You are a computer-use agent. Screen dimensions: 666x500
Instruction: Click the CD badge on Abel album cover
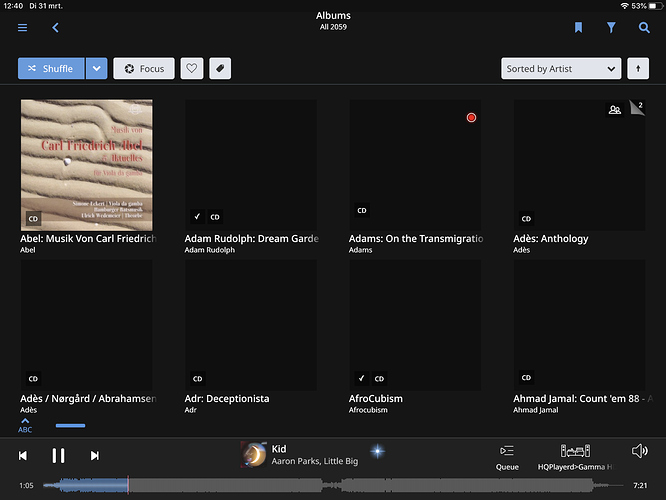click(x=33, y=219)
